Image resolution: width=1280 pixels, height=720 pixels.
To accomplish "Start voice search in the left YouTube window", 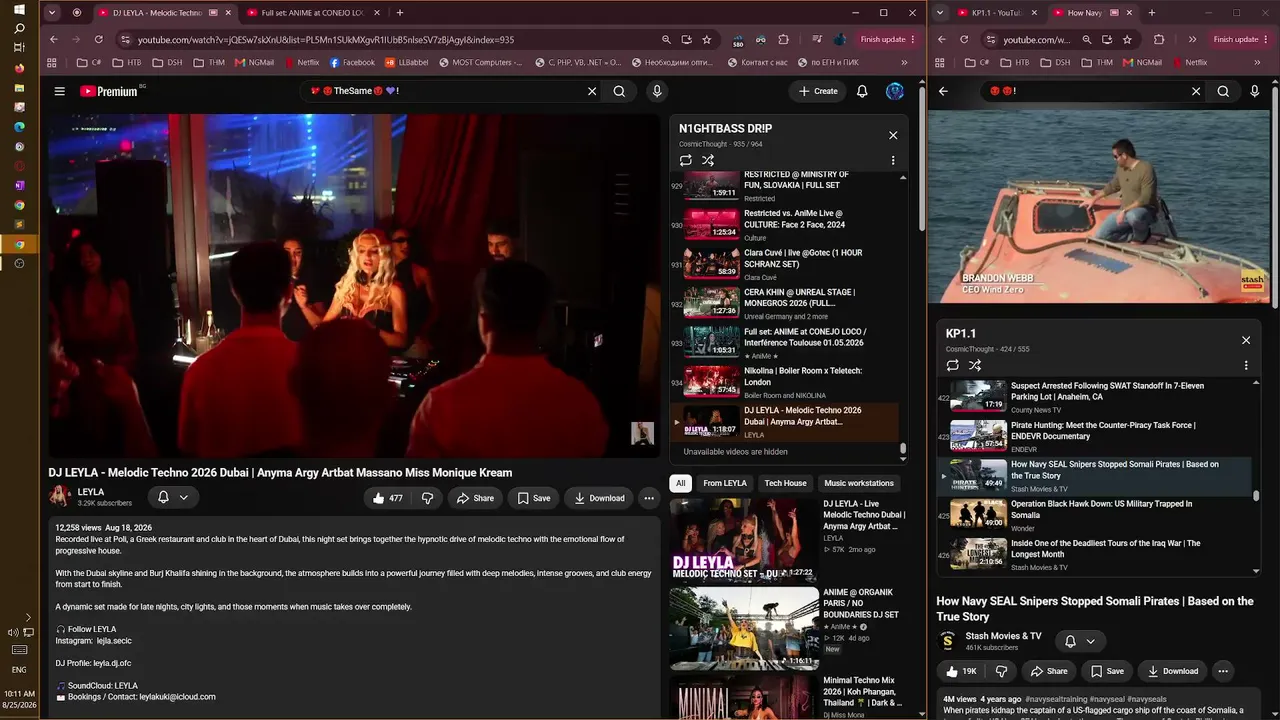I will 657,91.
